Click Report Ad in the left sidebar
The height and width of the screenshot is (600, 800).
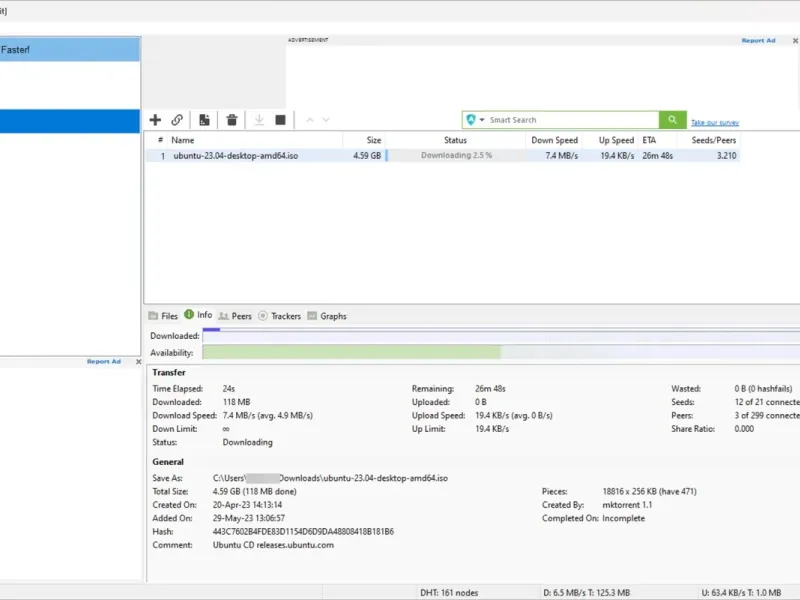(x=104, y=362)
